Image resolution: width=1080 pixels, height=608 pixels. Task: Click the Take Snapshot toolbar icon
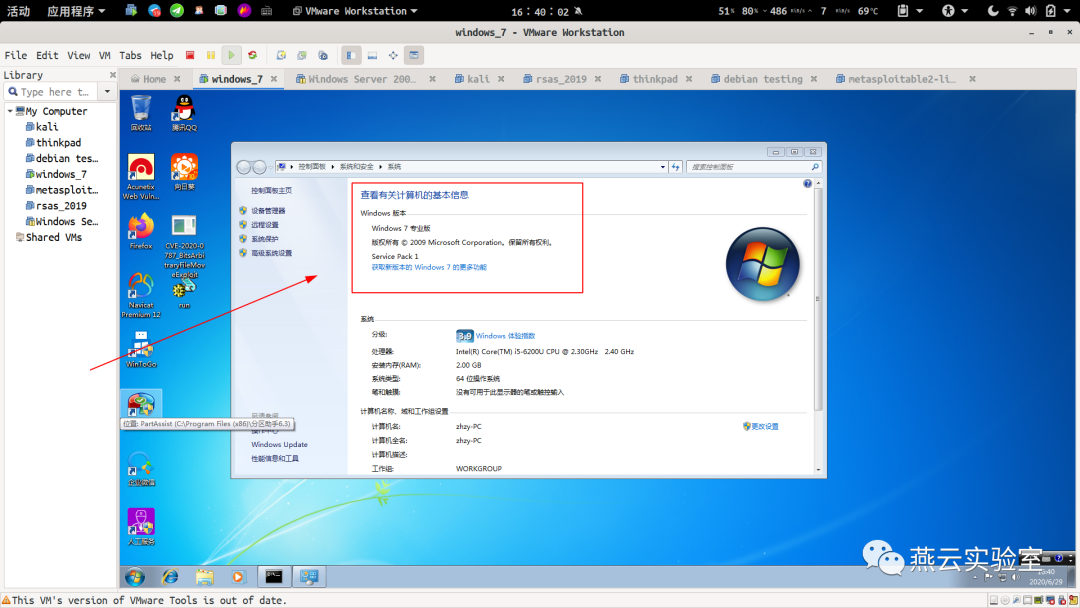(x=281, y=55)
